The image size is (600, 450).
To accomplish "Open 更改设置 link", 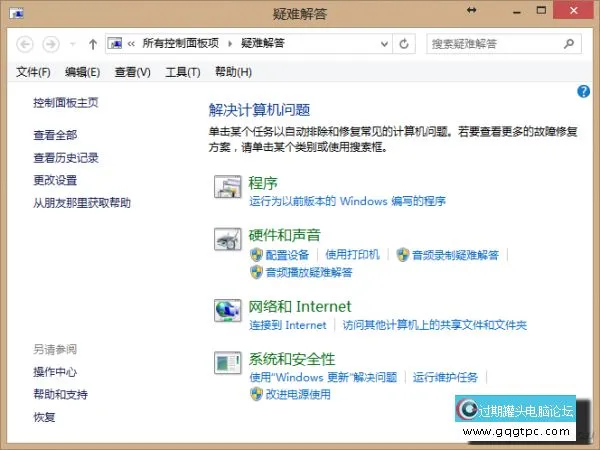I will point(55,180).
